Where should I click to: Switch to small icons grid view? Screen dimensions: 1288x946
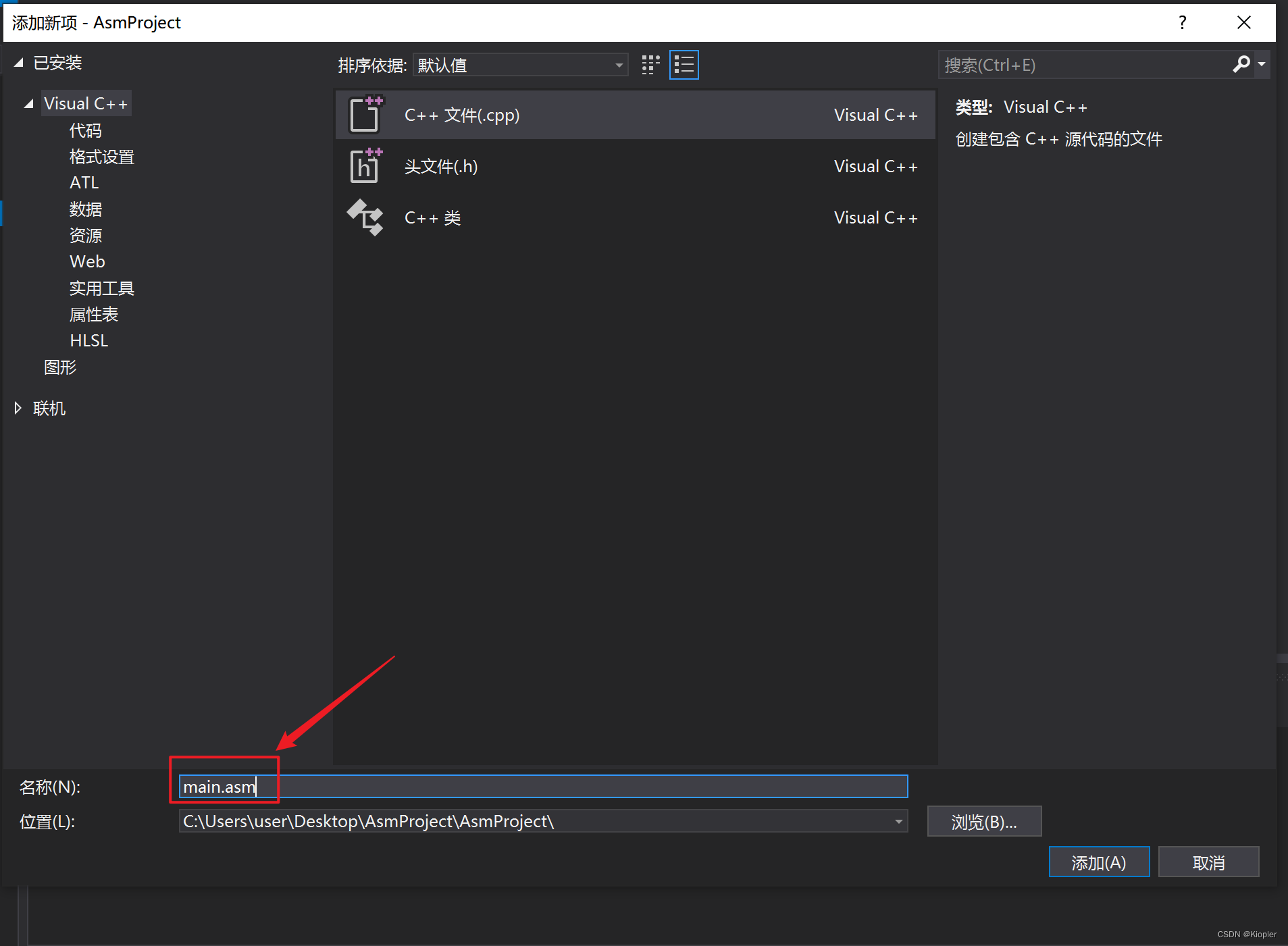pyautogui.click(x=650, y=65)
